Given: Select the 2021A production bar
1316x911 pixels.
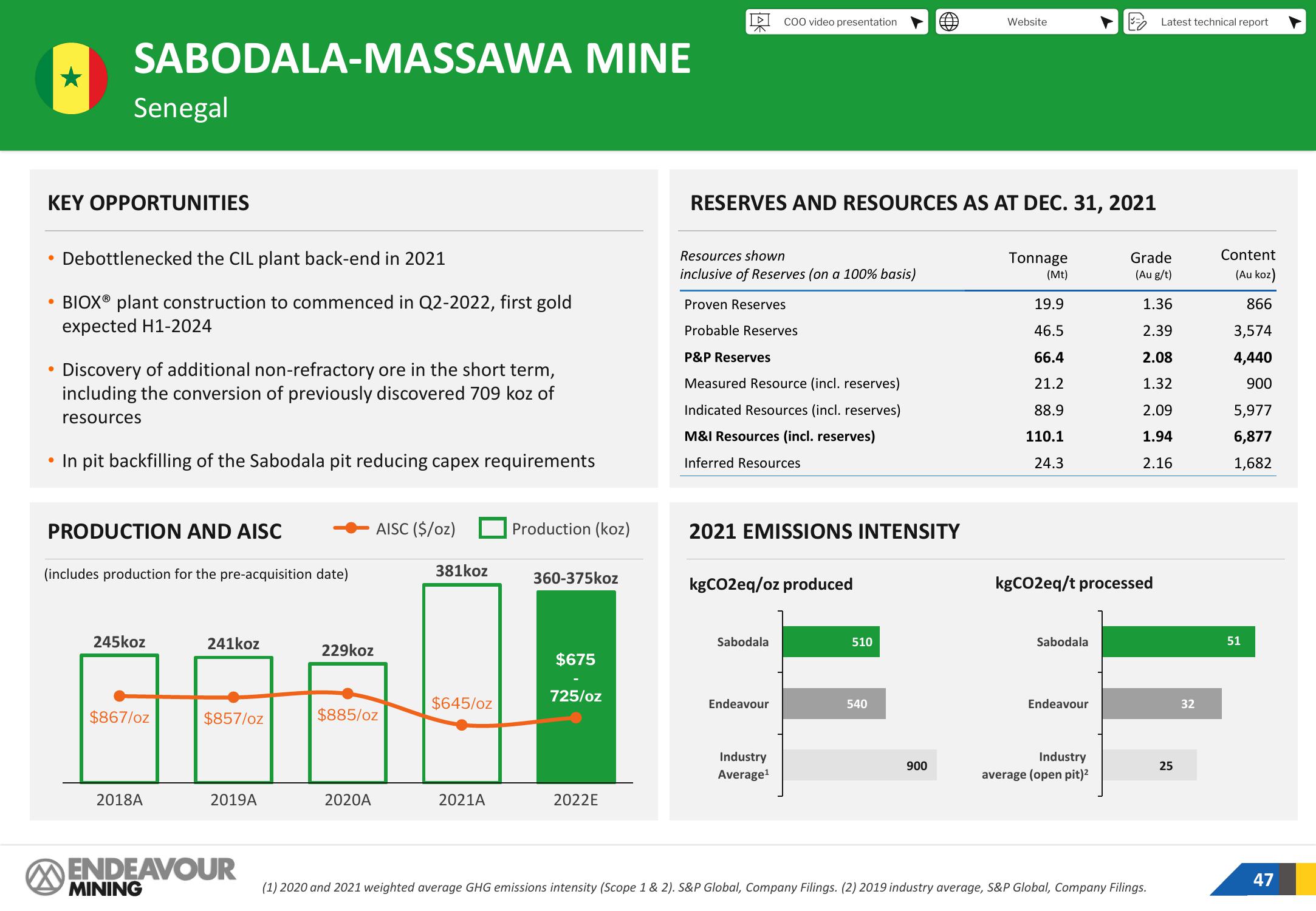Looking at the screenshot, I should [x=462, y=683].
